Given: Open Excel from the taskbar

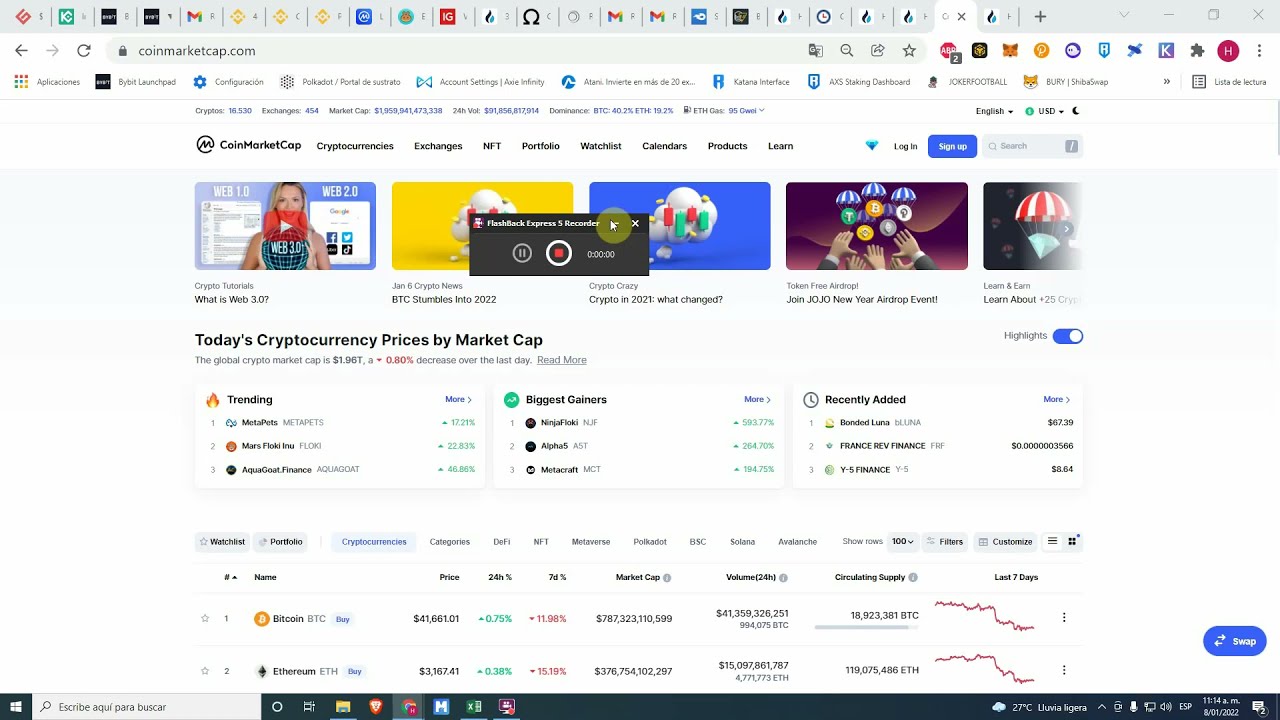Looking at the screenshot, I should click(474, 707).
